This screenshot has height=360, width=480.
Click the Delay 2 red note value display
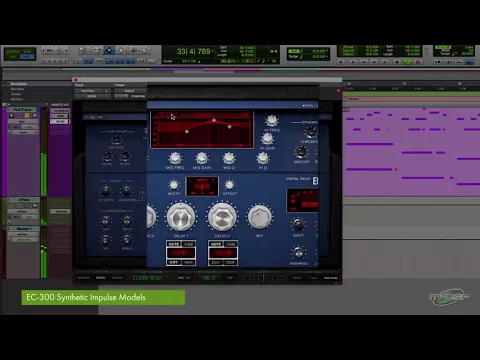click(x=223, y=253)
